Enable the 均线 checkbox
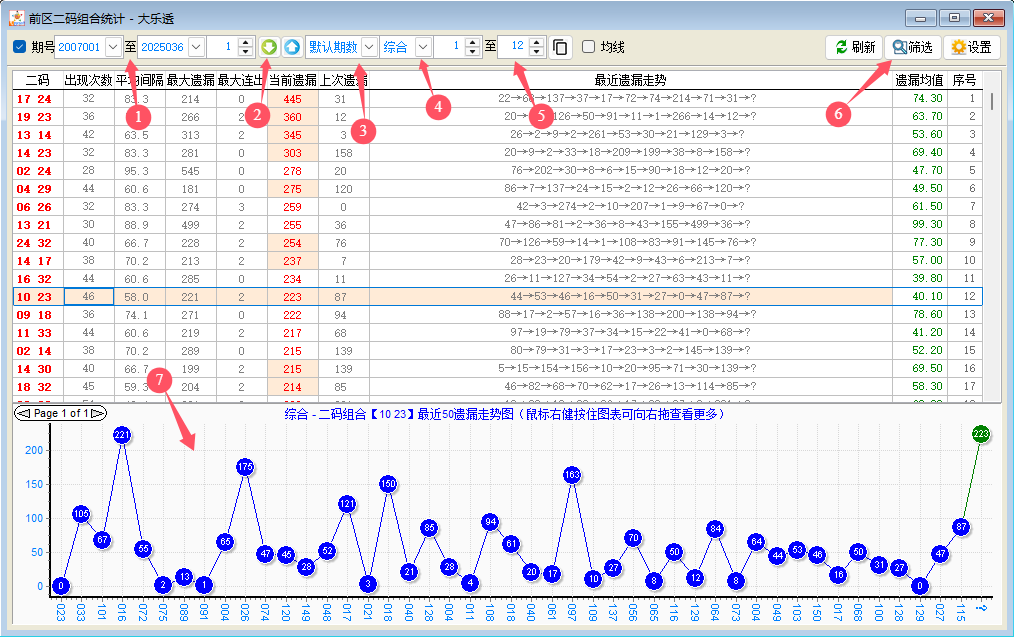 (588, 47)
